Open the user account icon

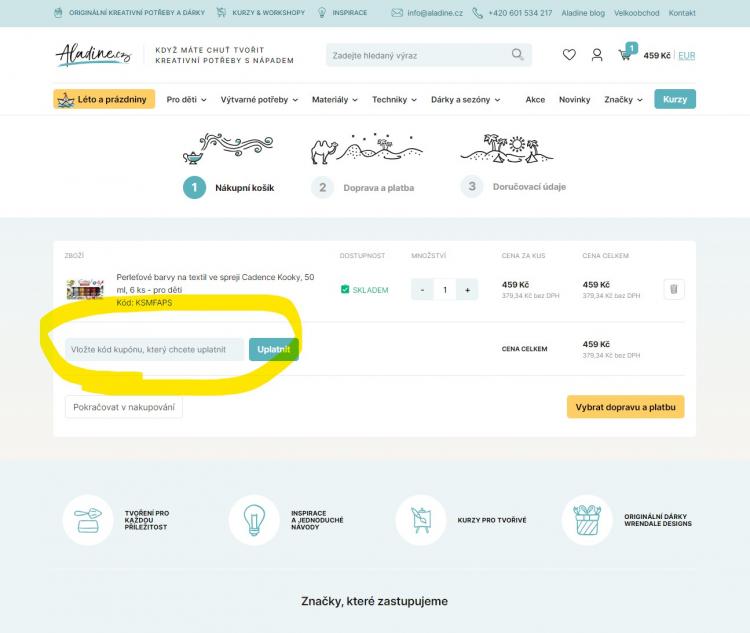point(596,55)
